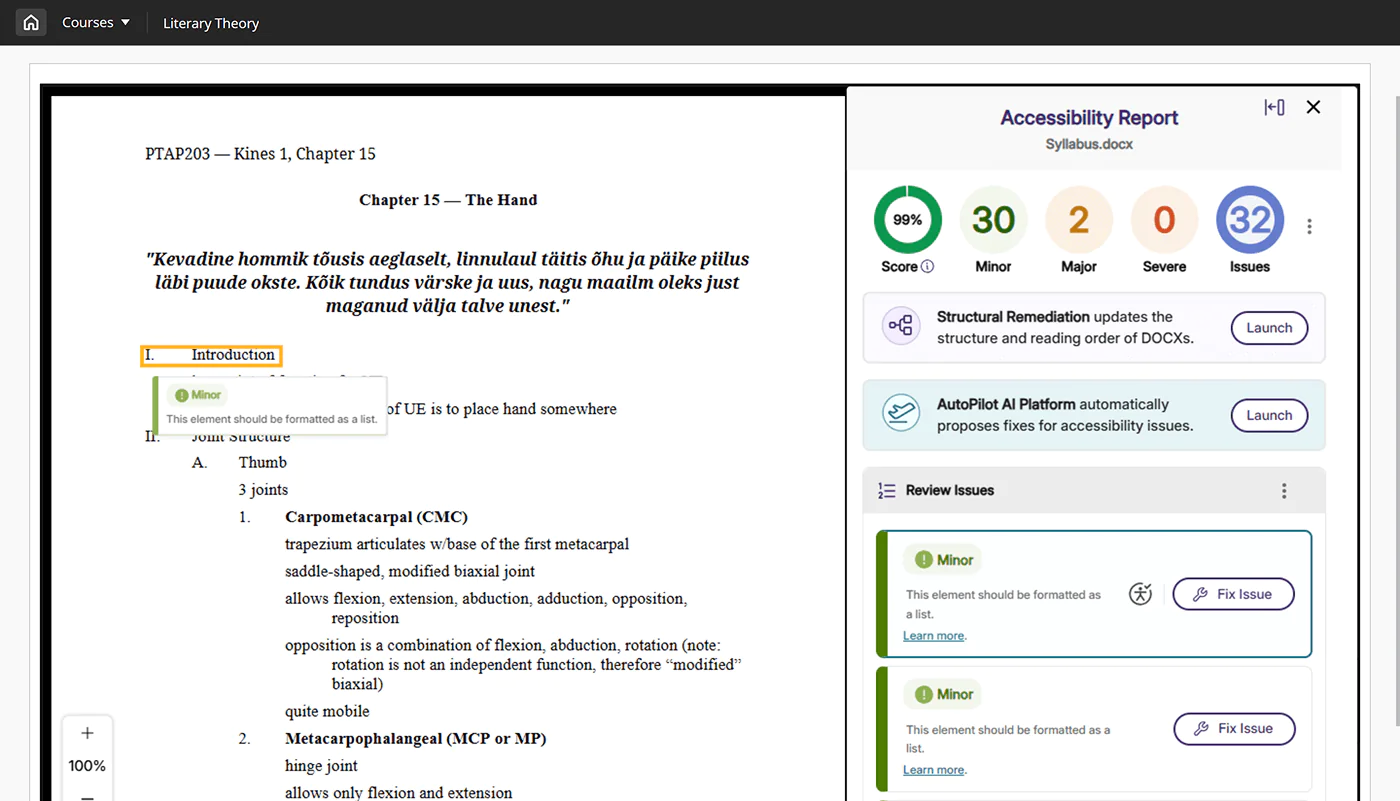This screenshot has height=801, width=1400.
Task: Open Literary Theory course link
Action: 211,23
